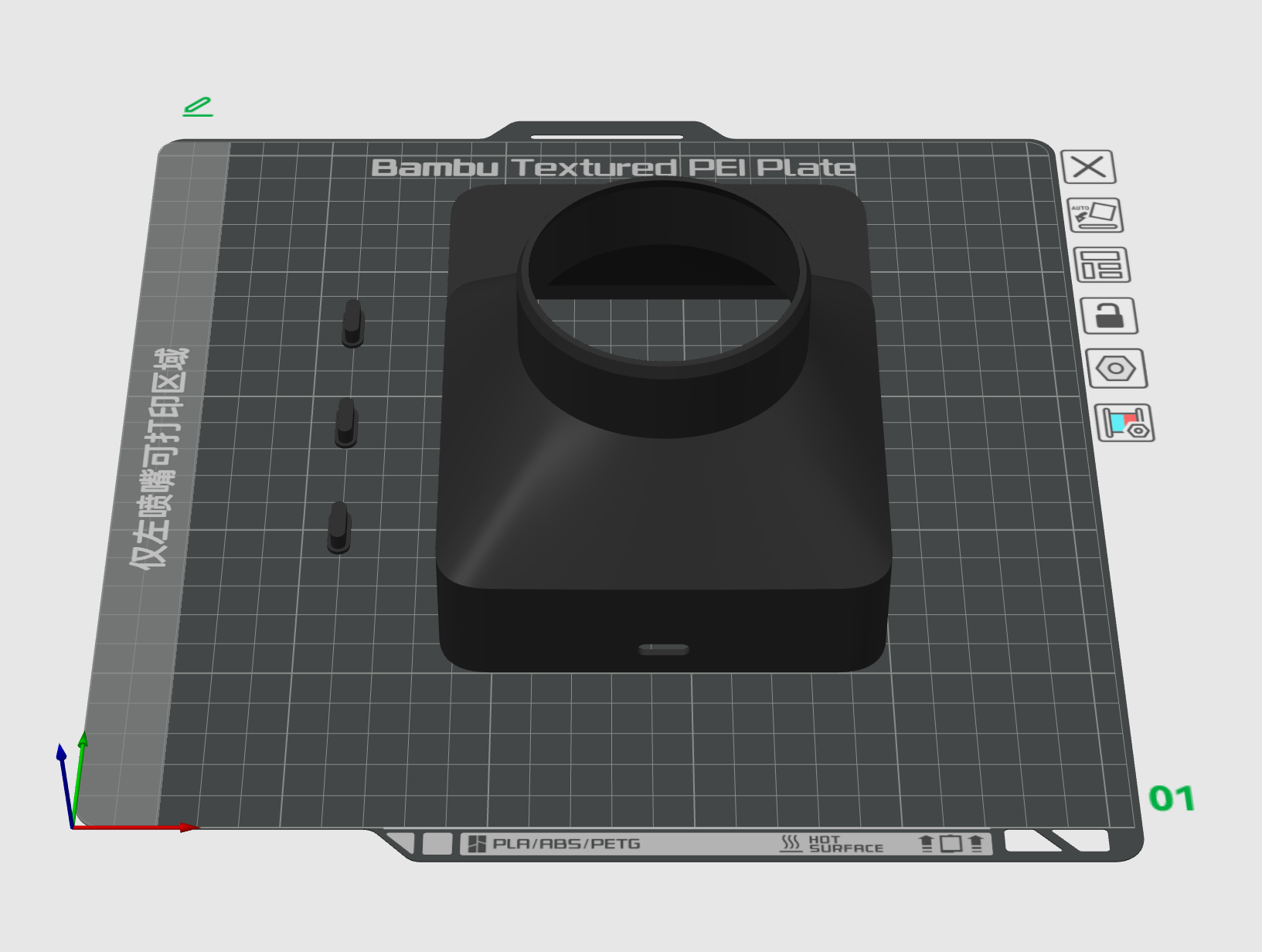This screenshot has height=952, width=1262.
Task: Select the bottom small pin object
Action: click(338, 527)
